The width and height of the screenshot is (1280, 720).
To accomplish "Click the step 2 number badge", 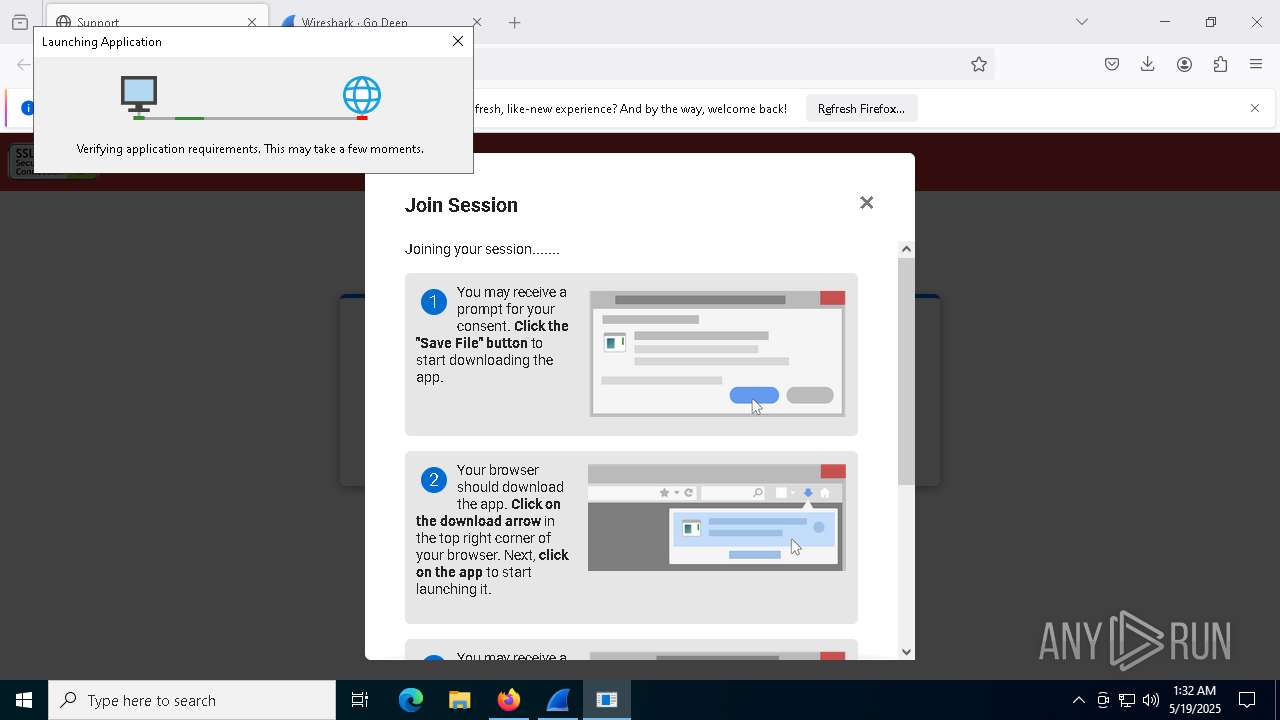I will tap(434, 480).
